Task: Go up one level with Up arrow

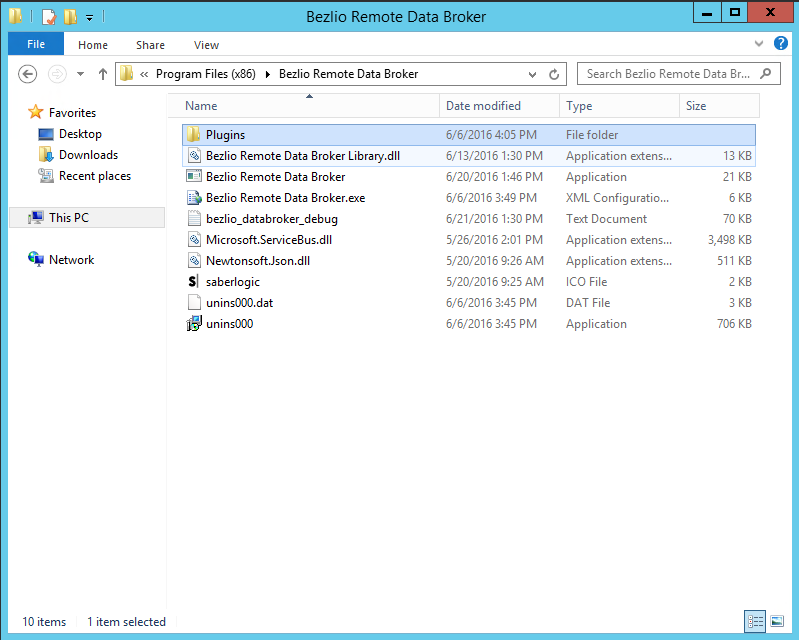Action: click(x=103, y=74)
